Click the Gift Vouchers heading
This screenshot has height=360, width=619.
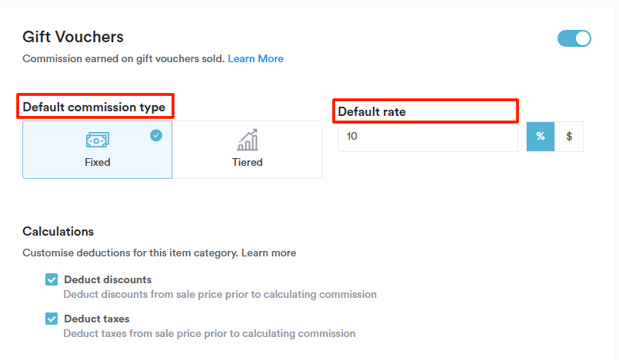(73, 37)
